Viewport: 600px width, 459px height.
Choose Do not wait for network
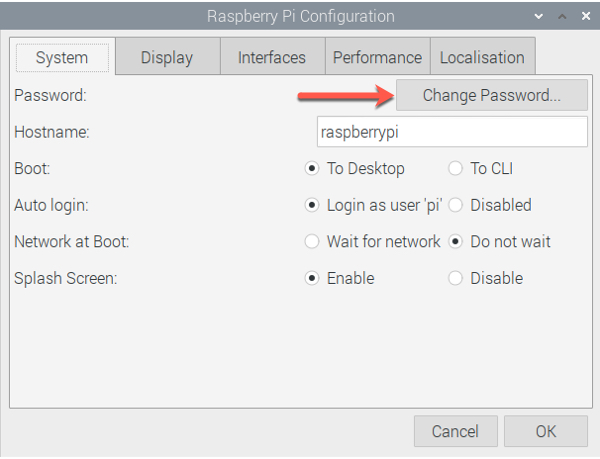[456, 241]
